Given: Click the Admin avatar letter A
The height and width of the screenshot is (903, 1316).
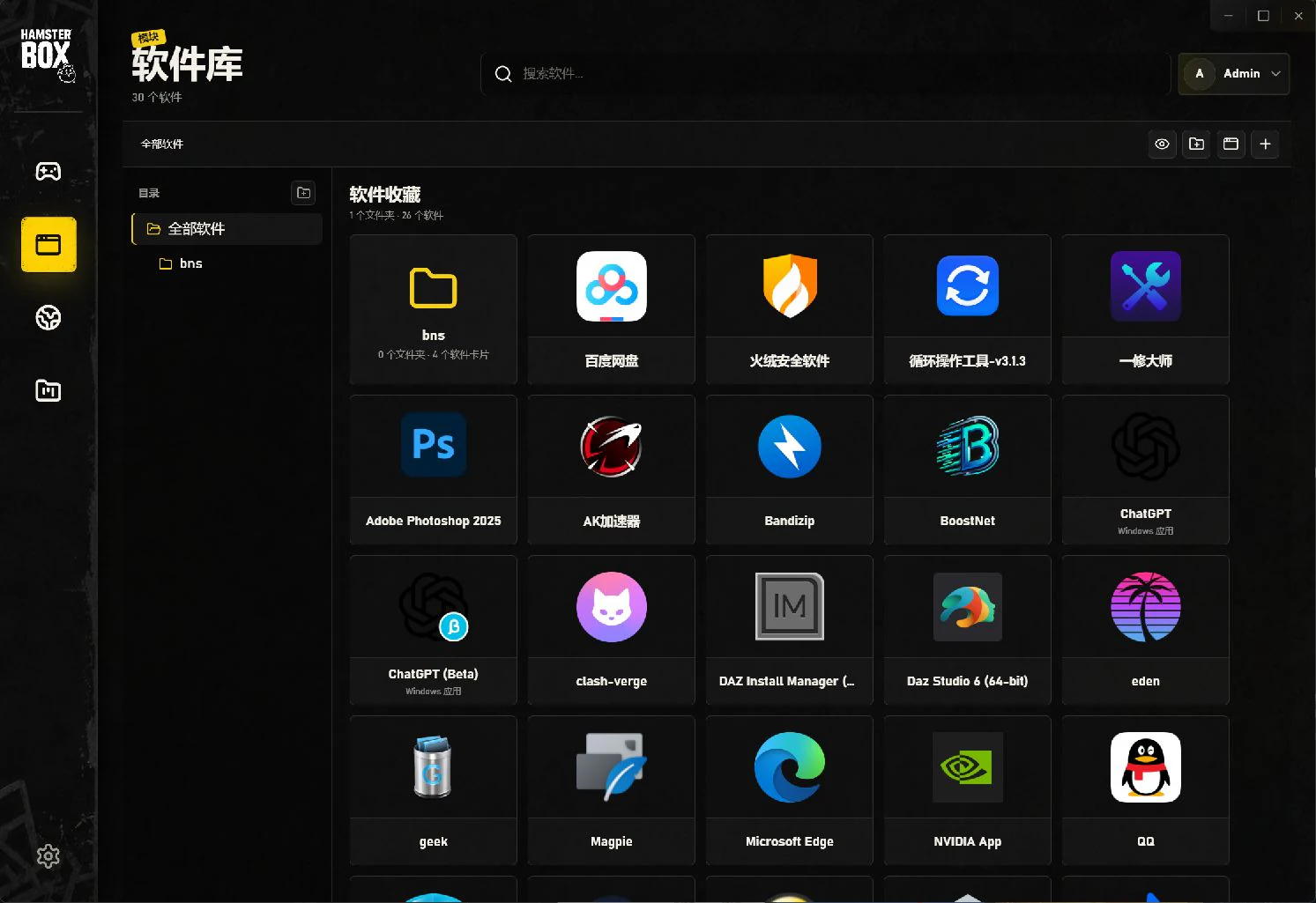Looking at the screenshot, I should [1199, 74].
